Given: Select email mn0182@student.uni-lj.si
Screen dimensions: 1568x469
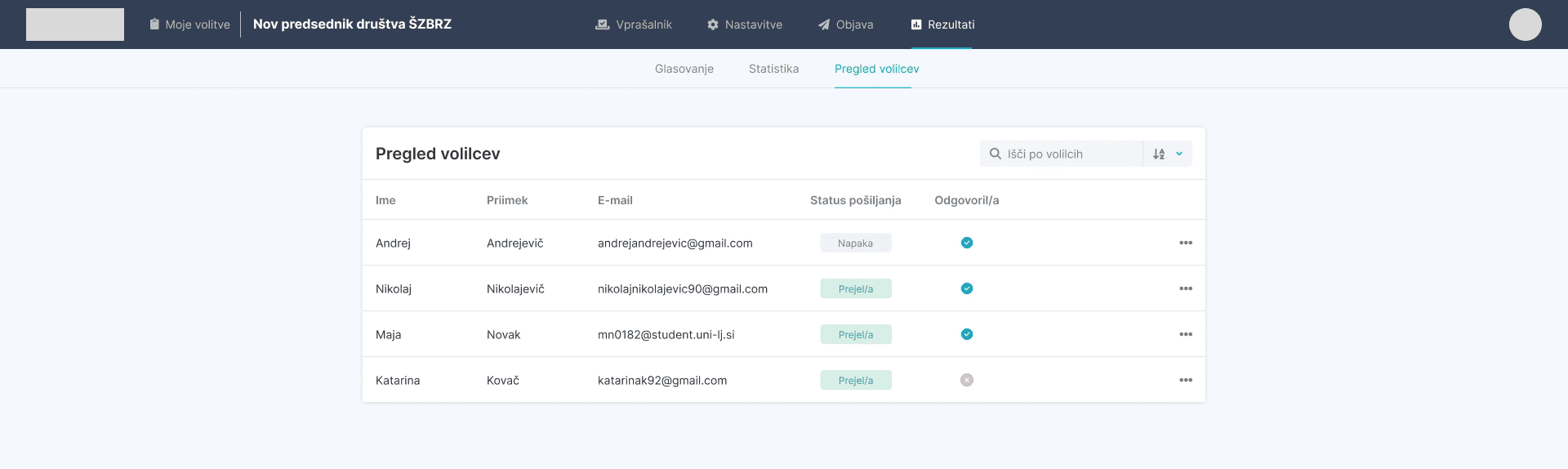Looking at the screenshot, I should coord(666,334).
